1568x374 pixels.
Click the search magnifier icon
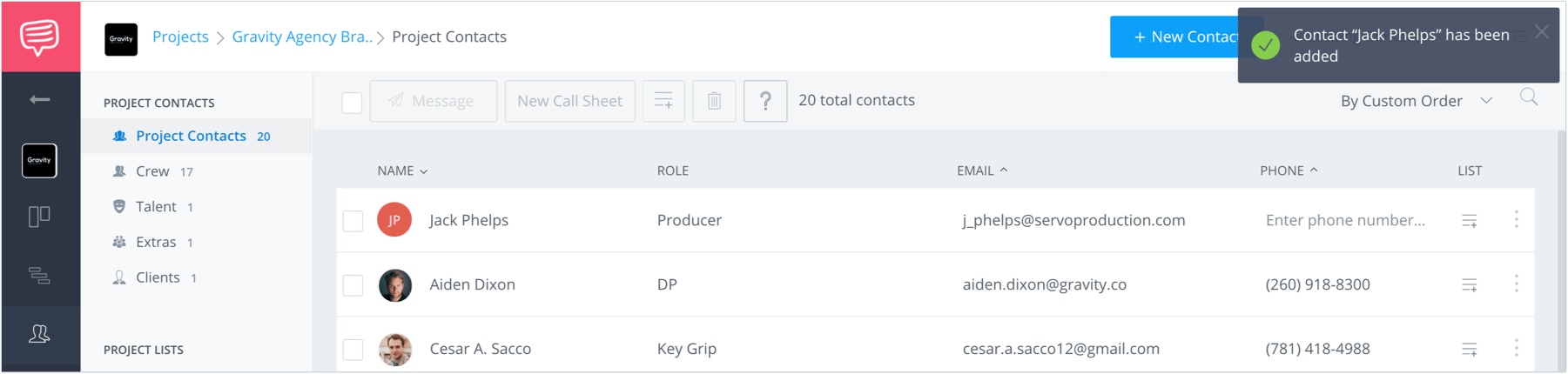point(1529,97)
